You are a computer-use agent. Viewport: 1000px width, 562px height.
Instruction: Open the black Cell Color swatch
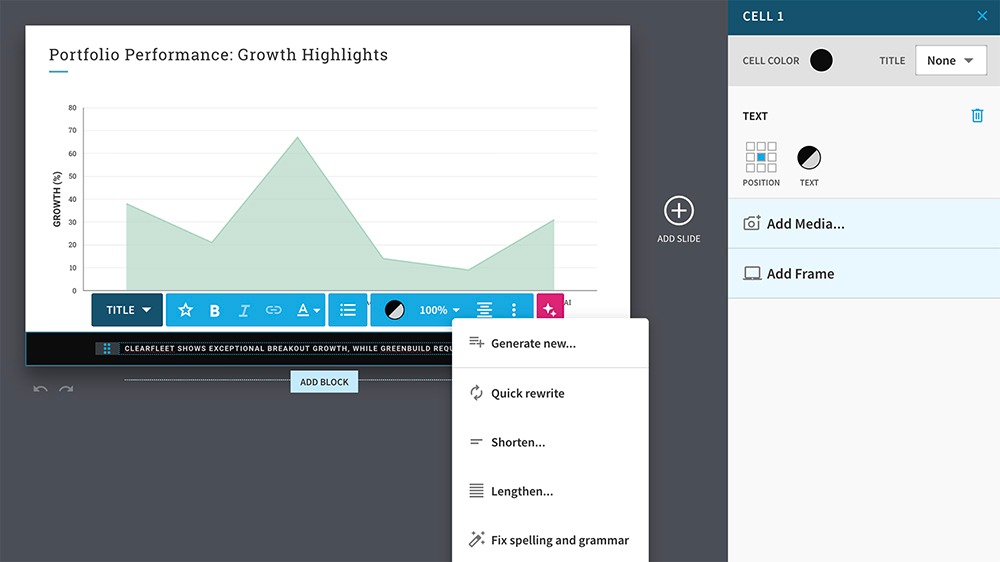pyautogui.click(x=821, y=61)
